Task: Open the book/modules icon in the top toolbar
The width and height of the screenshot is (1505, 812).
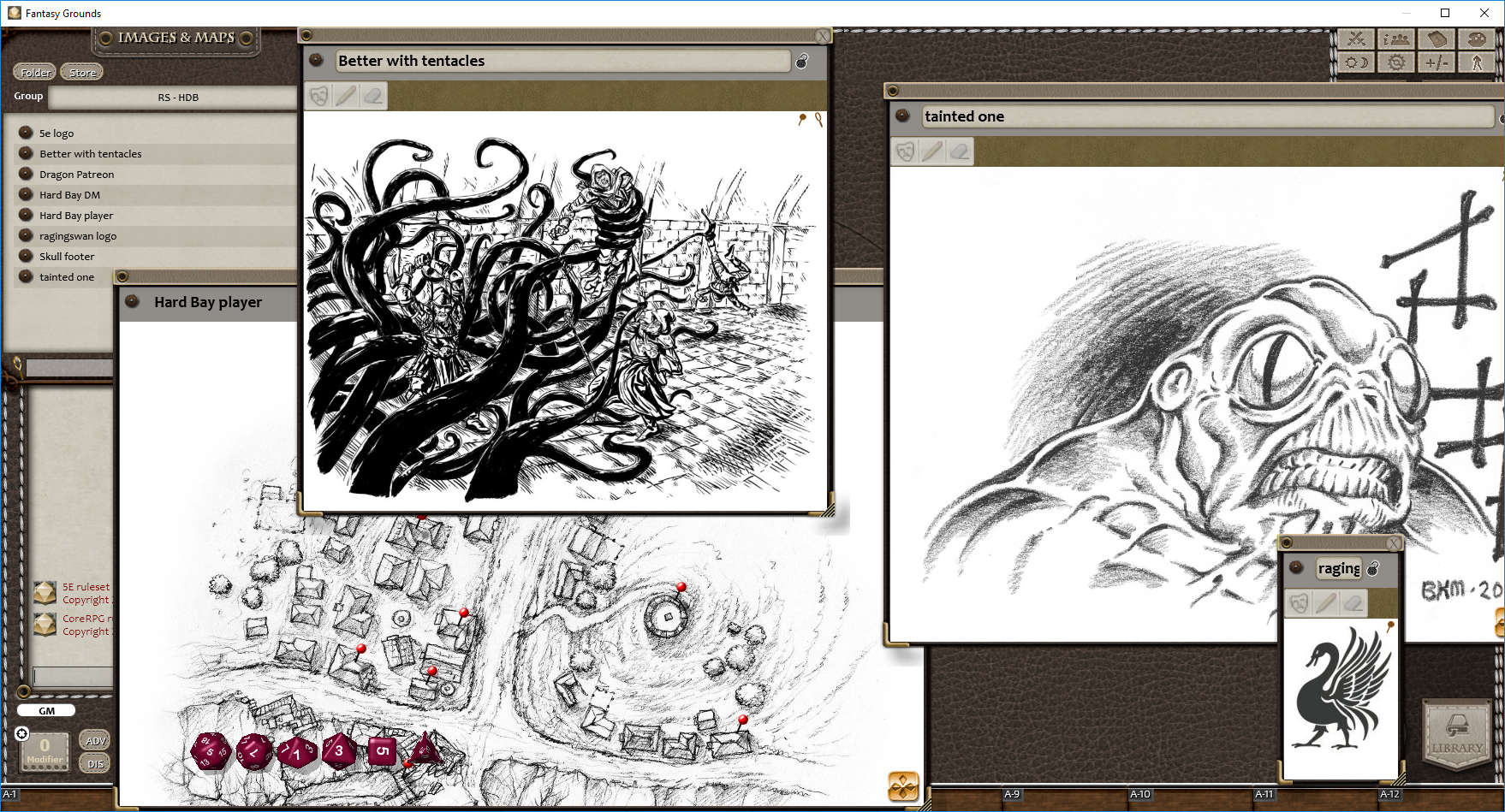Action: (1437, 39)
